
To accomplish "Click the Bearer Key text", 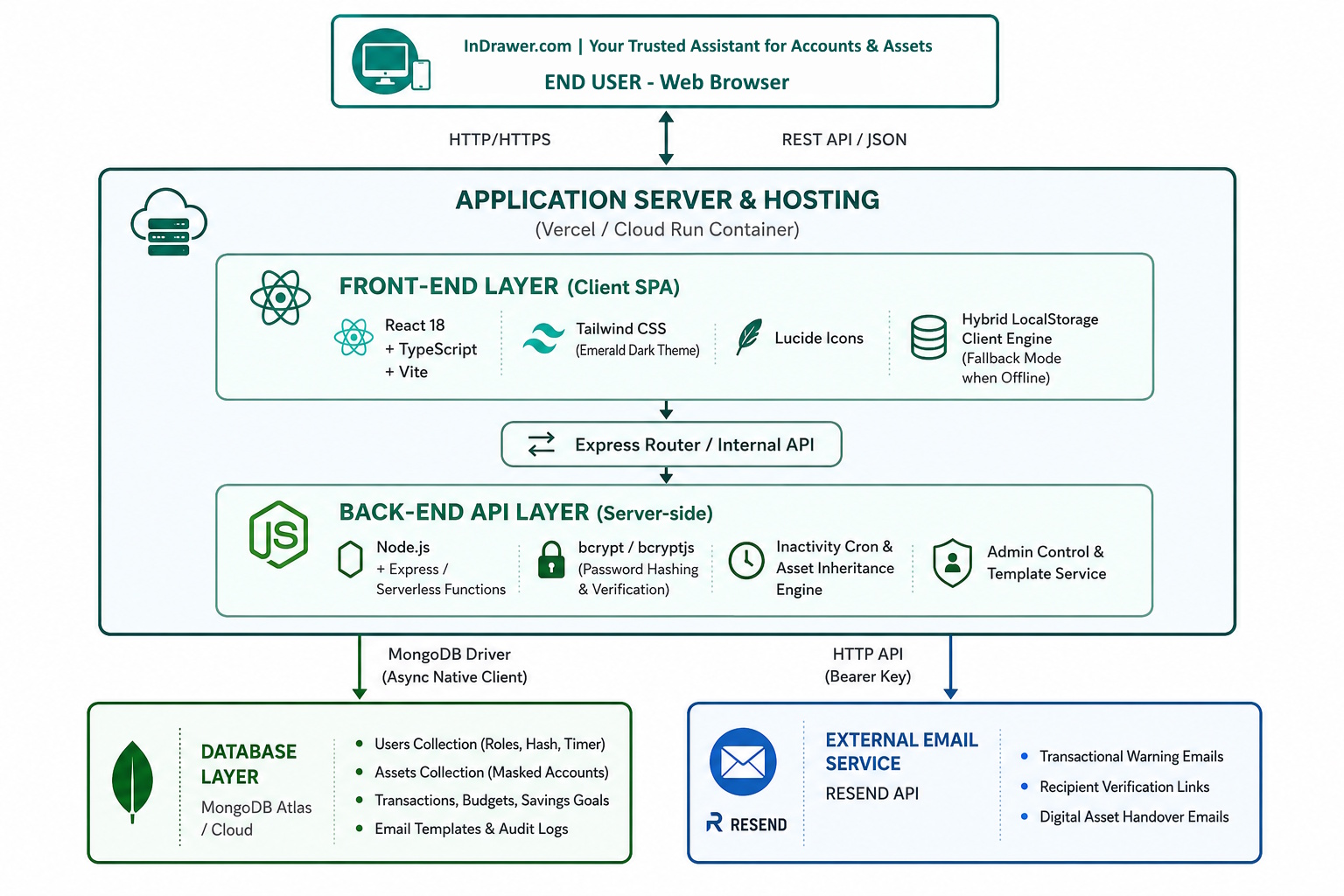I will [x=868, y=677].
